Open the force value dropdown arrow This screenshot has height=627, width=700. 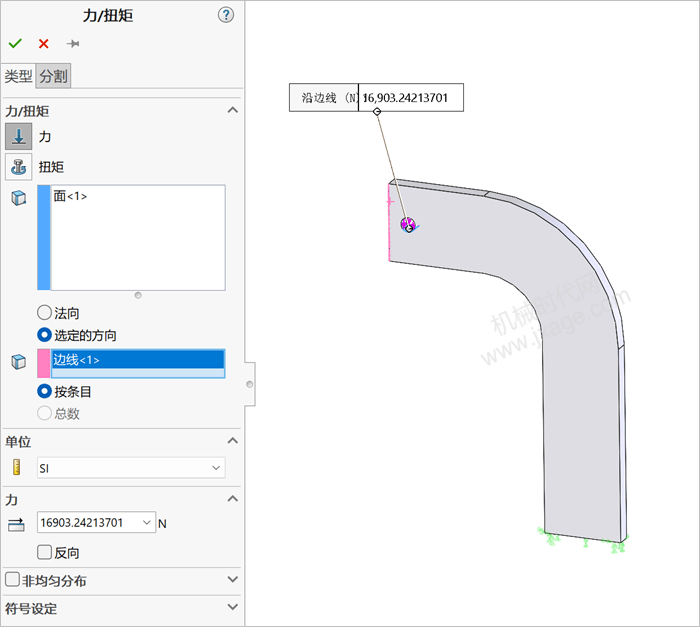pyautogui.click(x=146, y=522)
